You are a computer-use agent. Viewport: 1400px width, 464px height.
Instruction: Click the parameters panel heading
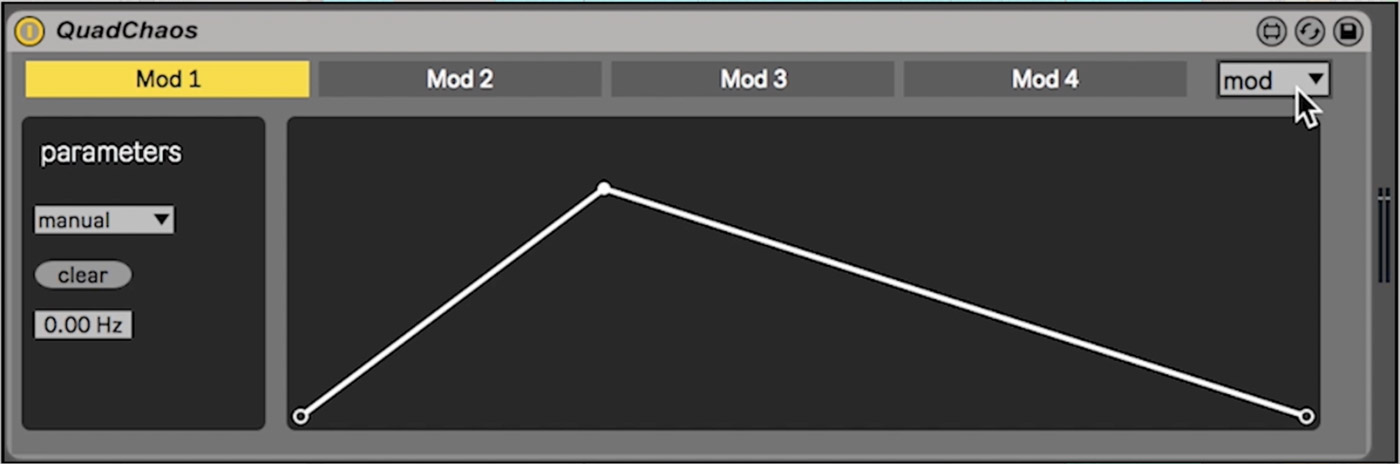[x=111, y=153]
